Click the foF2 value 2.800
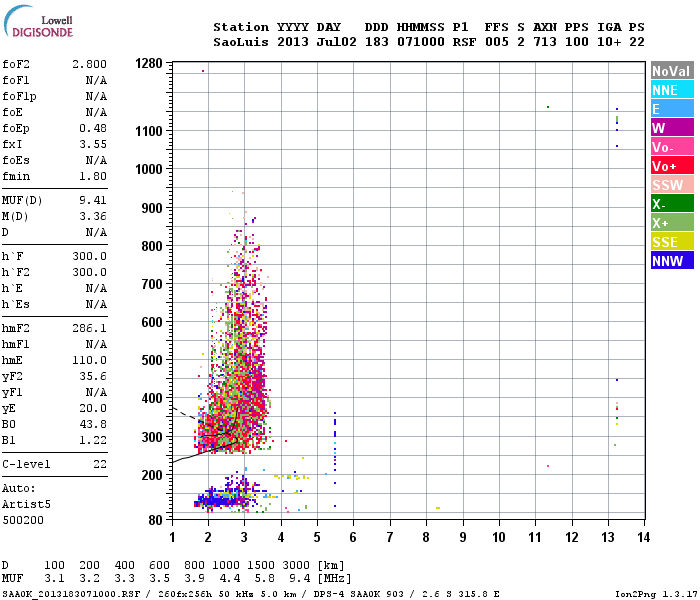Image resolution: width=700 pixels, height=600 pixels. [89, 64]
